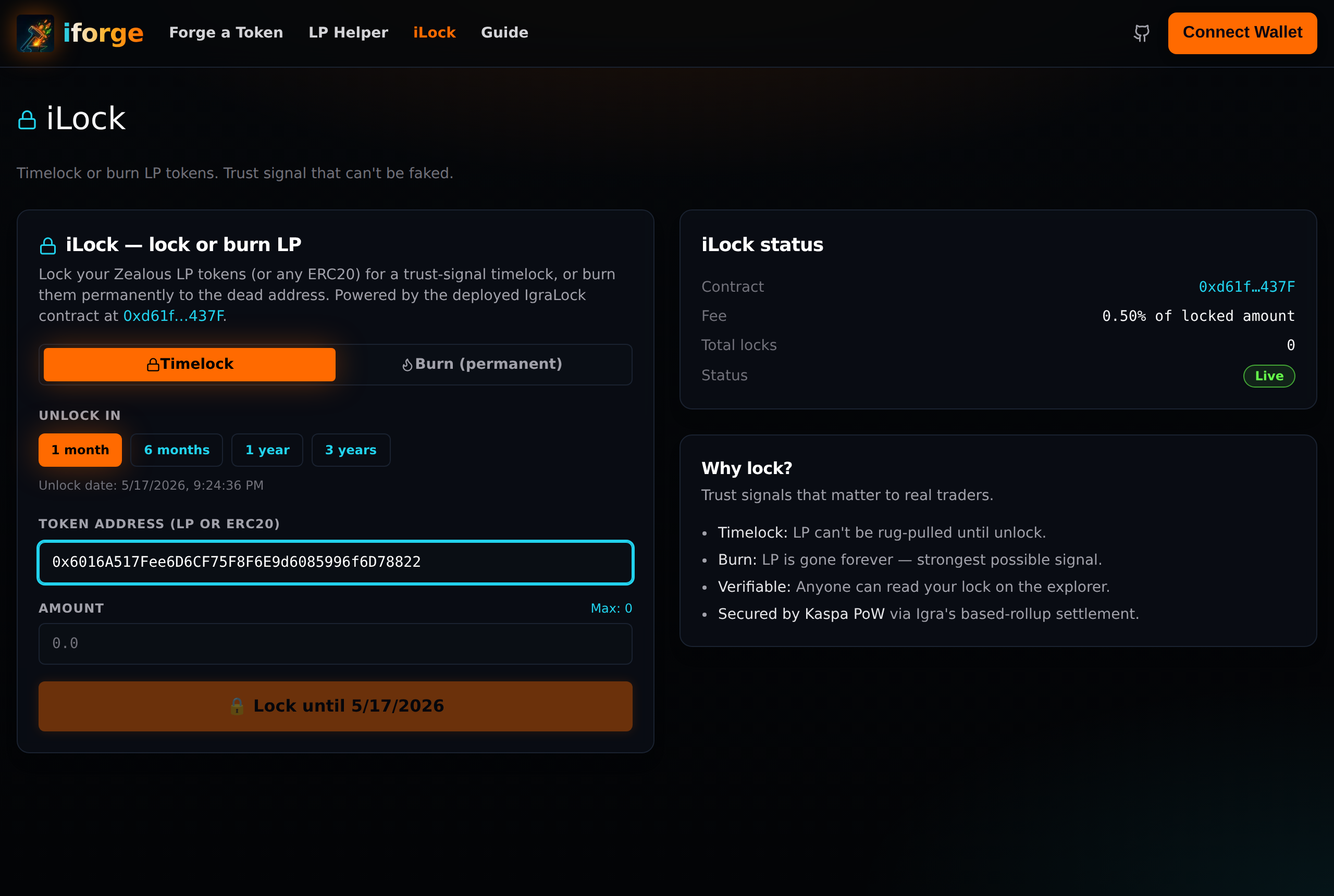
Task: Click the Amount input field
Action: coord(335,643)
